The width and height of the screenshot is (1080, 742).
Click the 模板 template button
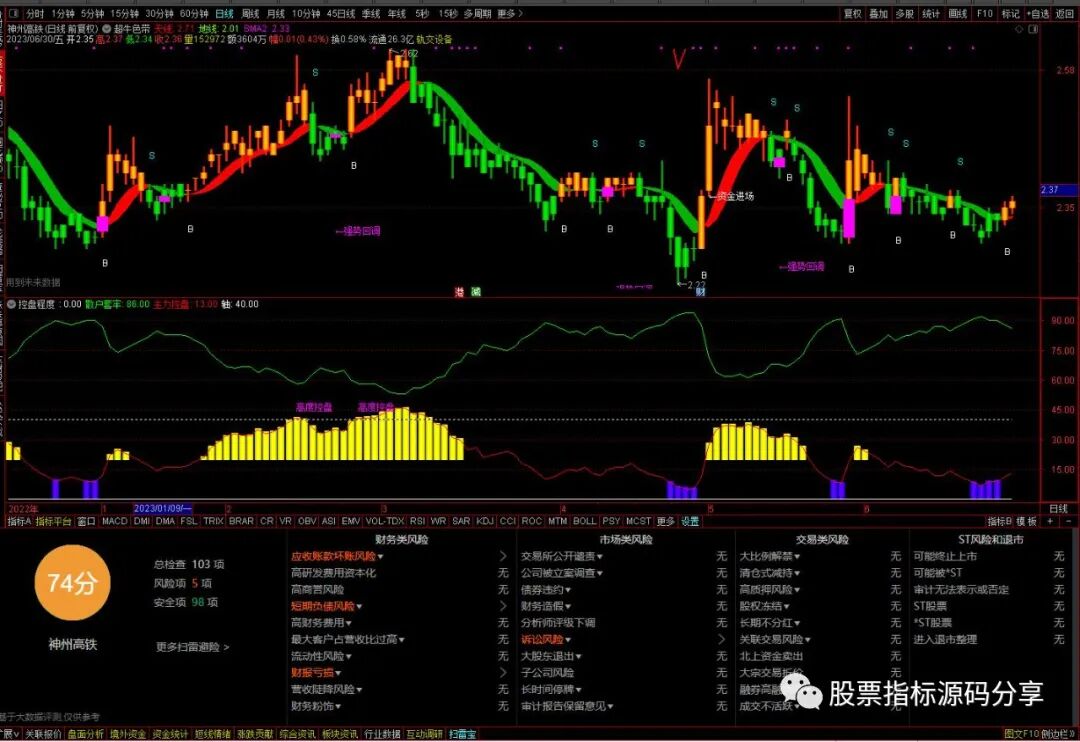click(1026, 522)
